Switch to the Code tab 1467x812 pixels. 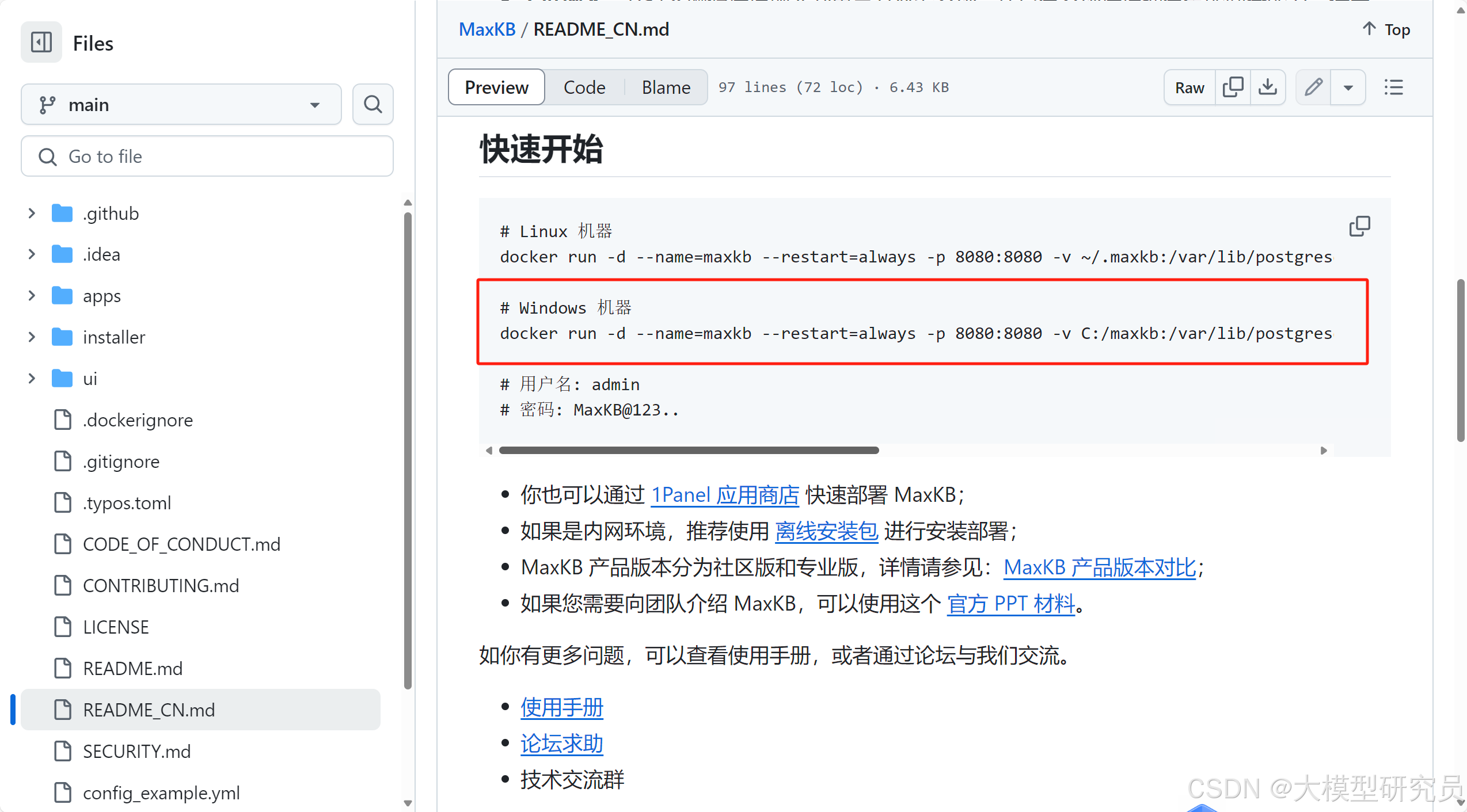tap(584, 87)
